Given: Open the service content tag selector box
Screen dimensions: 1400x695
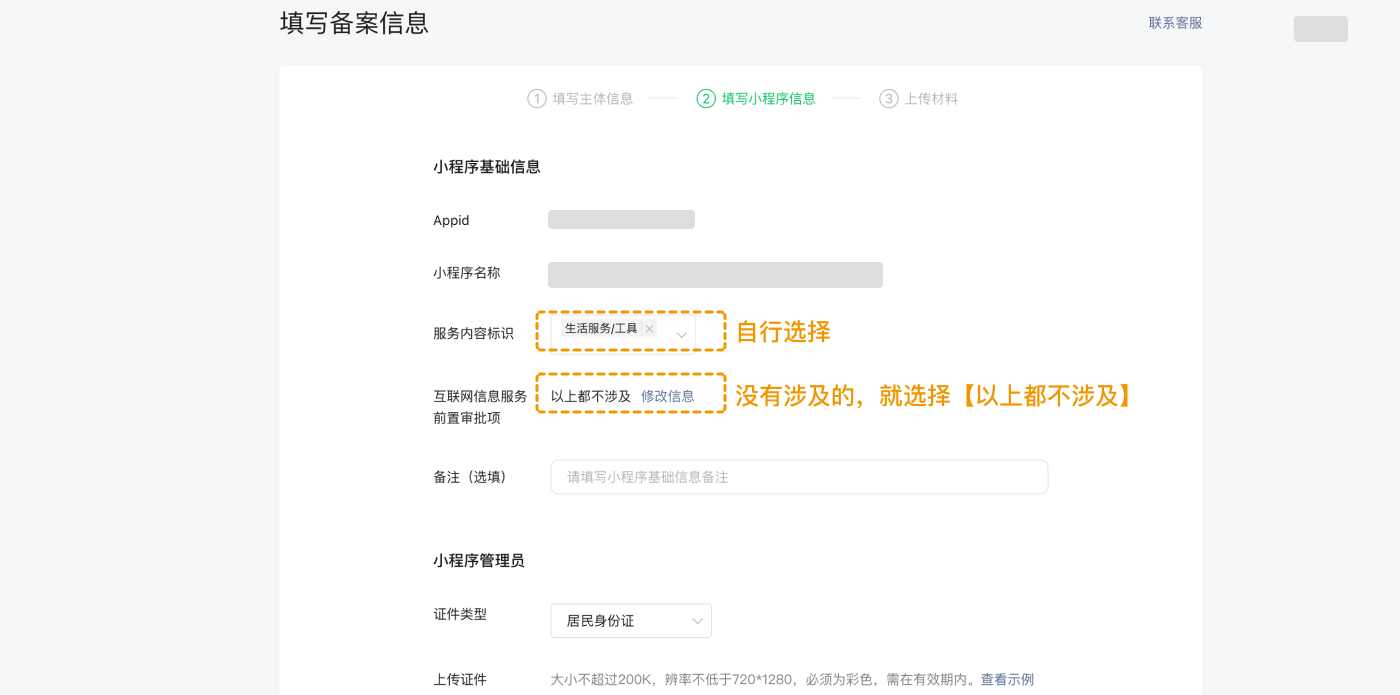Looking at the screenshot, I should (631, 331).
